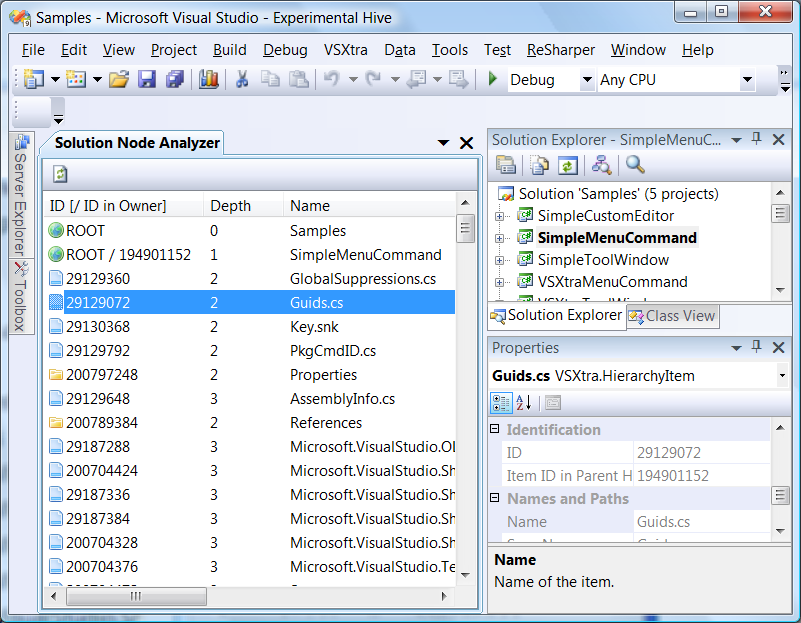Open the Build menu
Viewport: 801px width, 623px height.
point(230,50)
